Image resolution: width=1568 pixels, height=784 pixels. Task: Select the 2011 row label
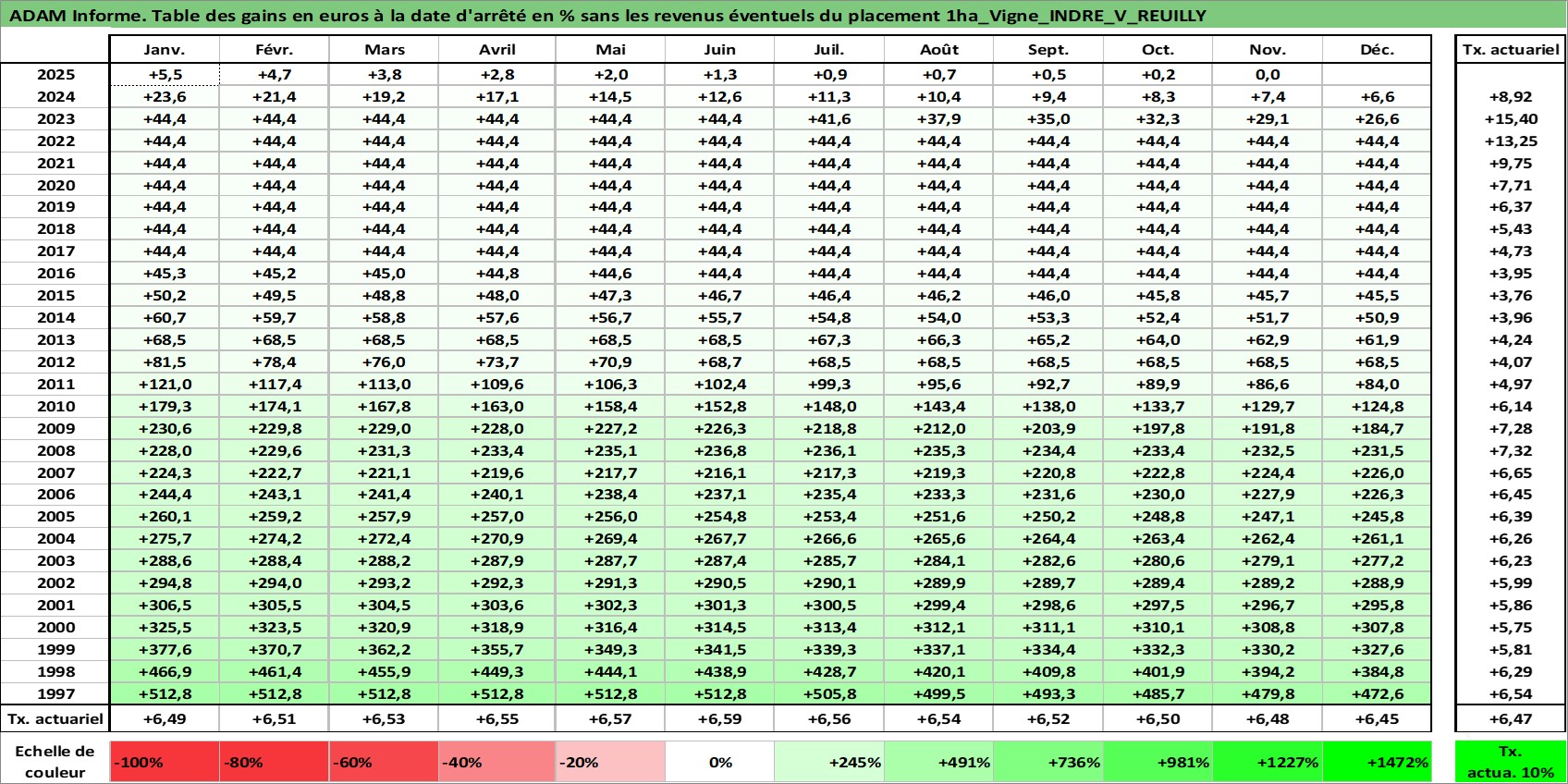click(55, 384)
